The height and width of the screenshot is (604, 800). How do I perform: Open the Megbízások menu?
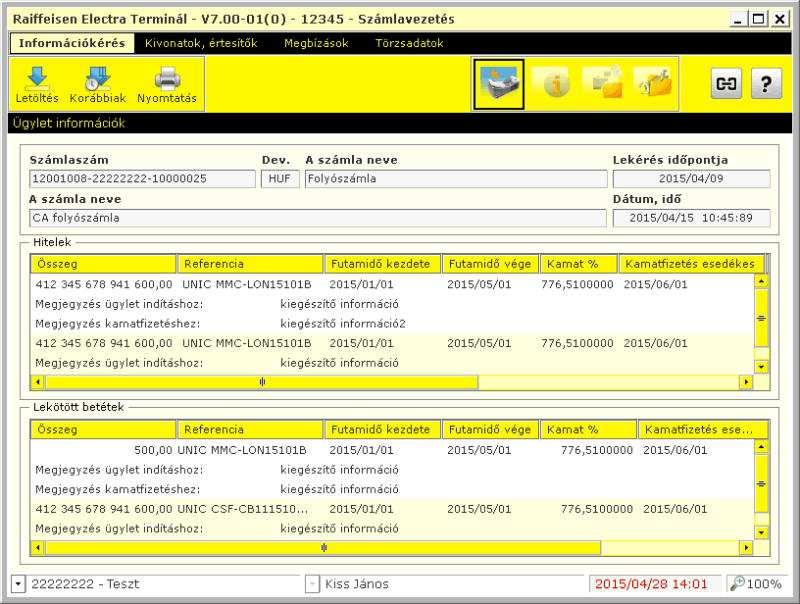316,43
